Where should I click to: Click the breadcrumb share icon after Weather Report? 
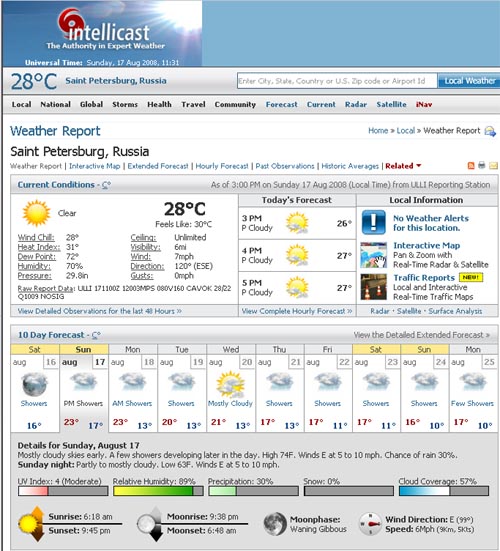(490, 131)
